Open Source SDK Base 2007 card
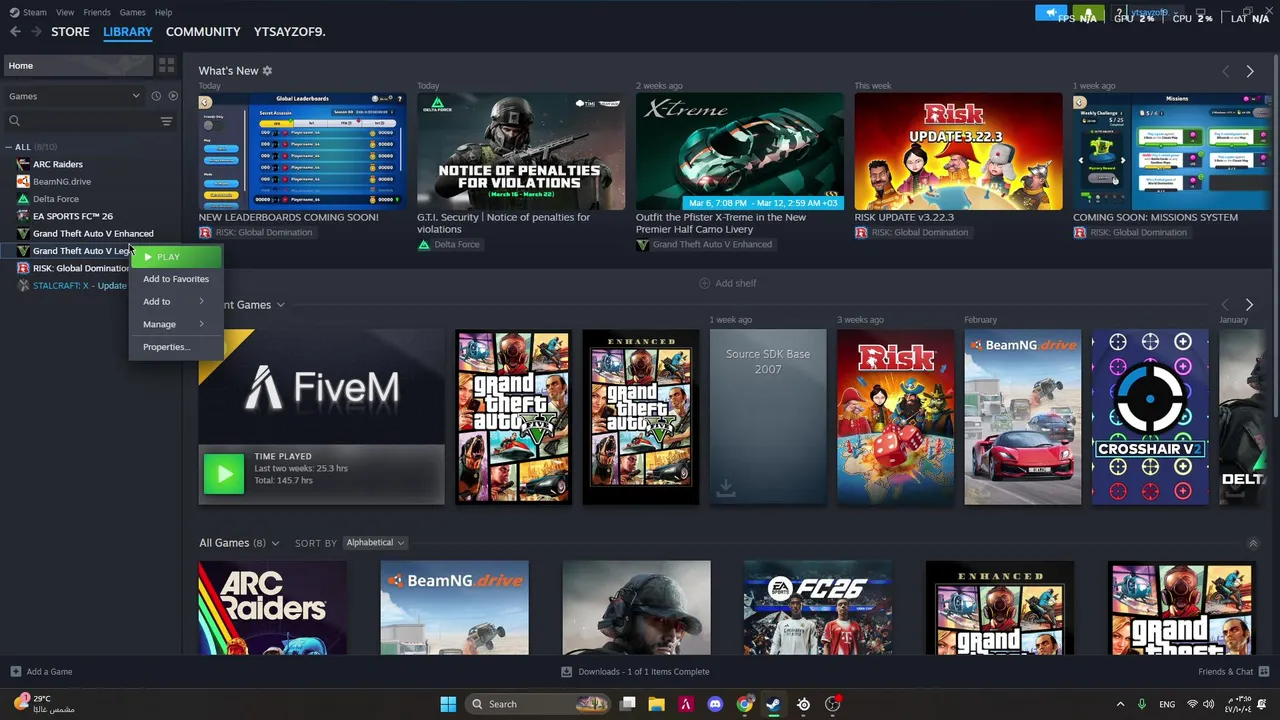 click(768, 417)
